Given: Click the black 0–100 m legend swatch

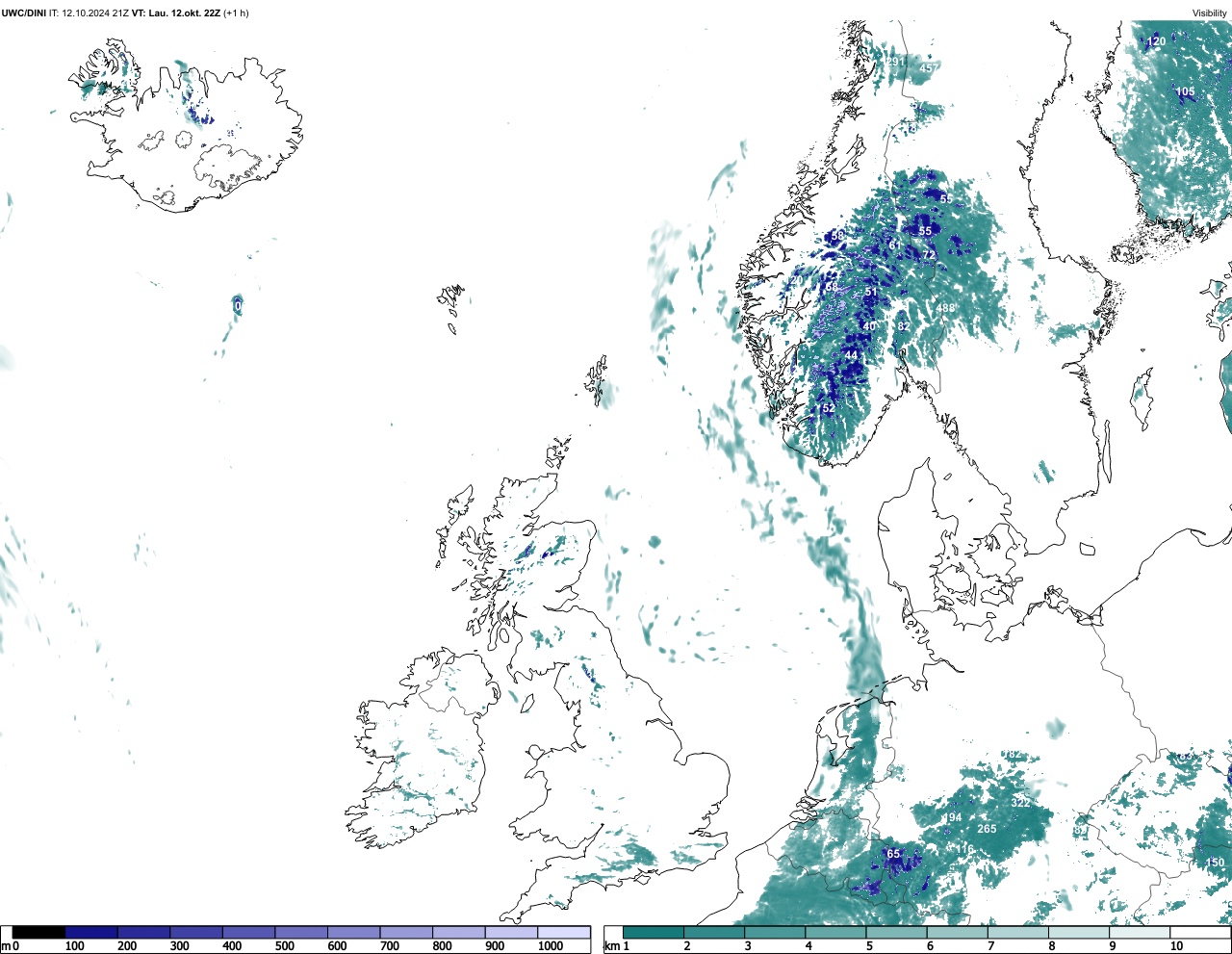Looking at the screenshot, I should (39, 932).
